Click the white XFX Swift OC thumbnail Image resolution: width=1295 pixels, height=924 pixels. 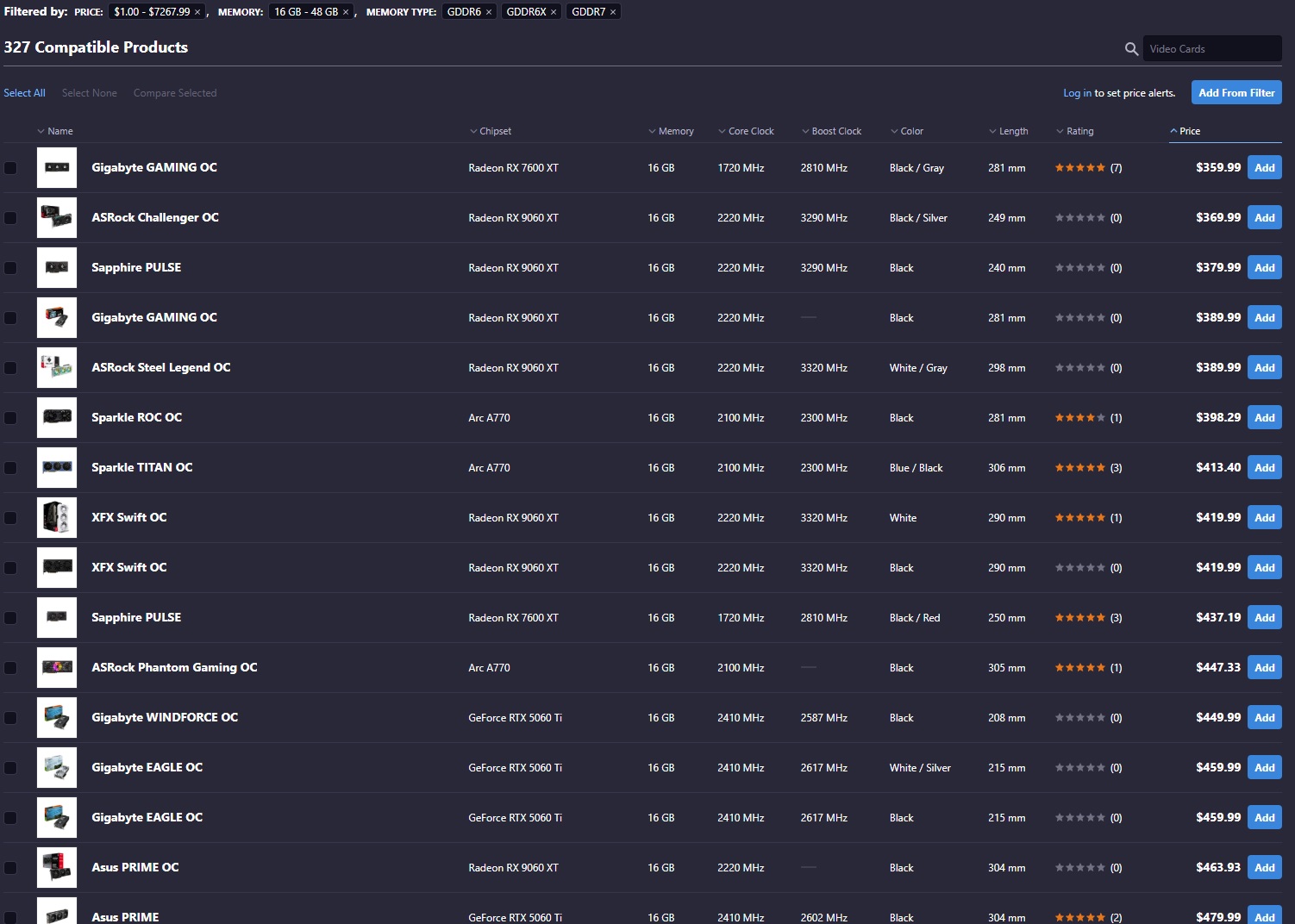pyautogui.click(x=57, y=518)
